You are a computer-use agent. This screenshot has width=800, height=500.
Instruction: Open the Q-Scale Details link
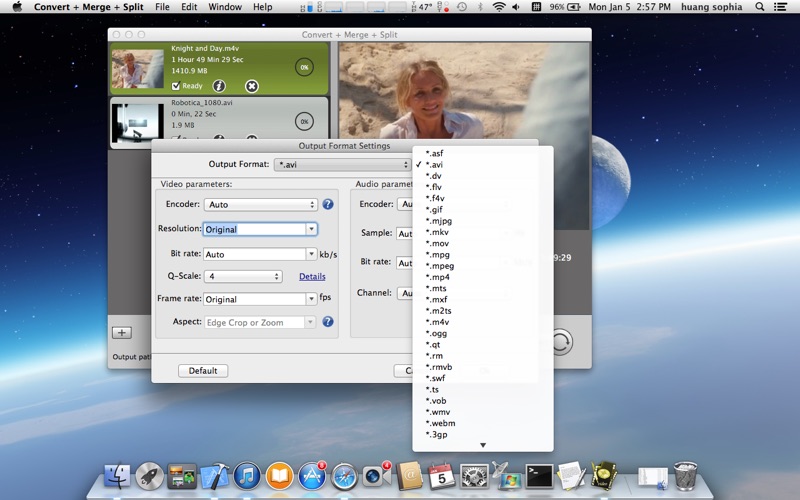[x=312, y=276]
